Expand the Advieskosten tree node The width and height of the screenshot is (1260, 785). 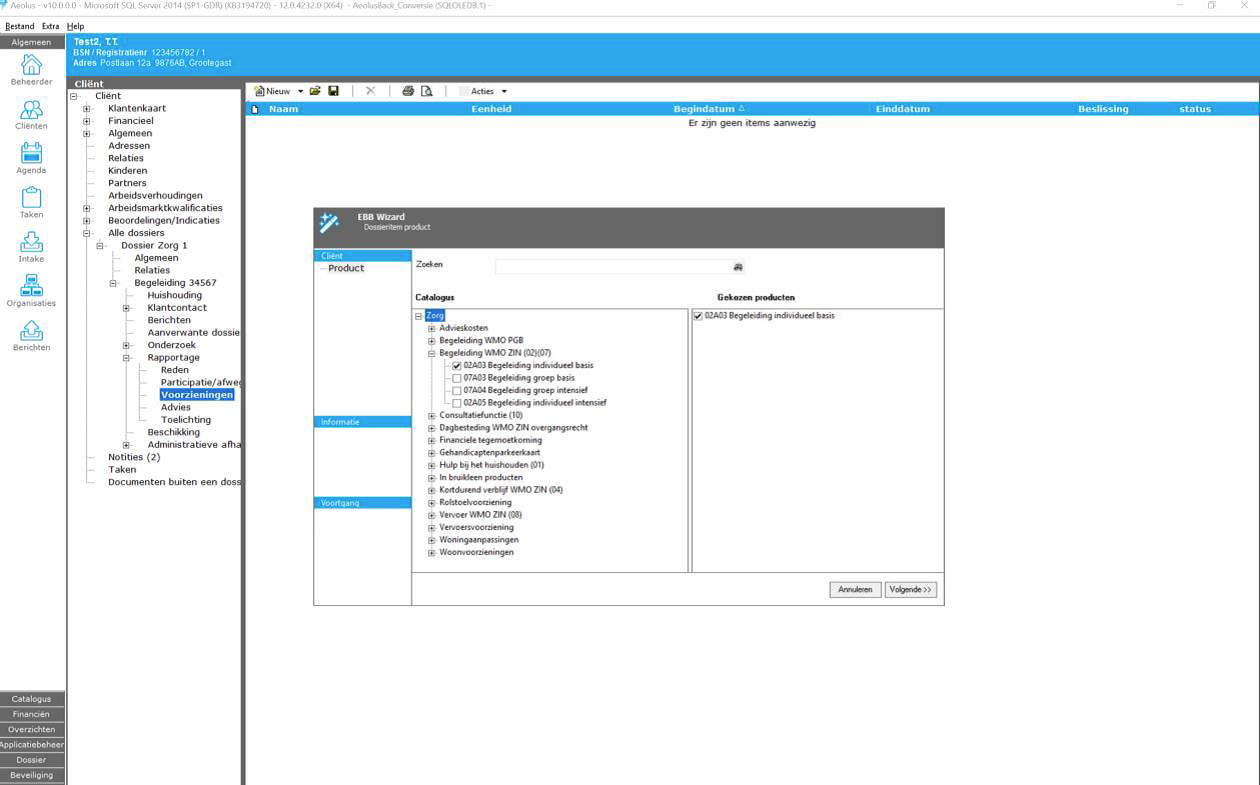[x=432, y=329]
